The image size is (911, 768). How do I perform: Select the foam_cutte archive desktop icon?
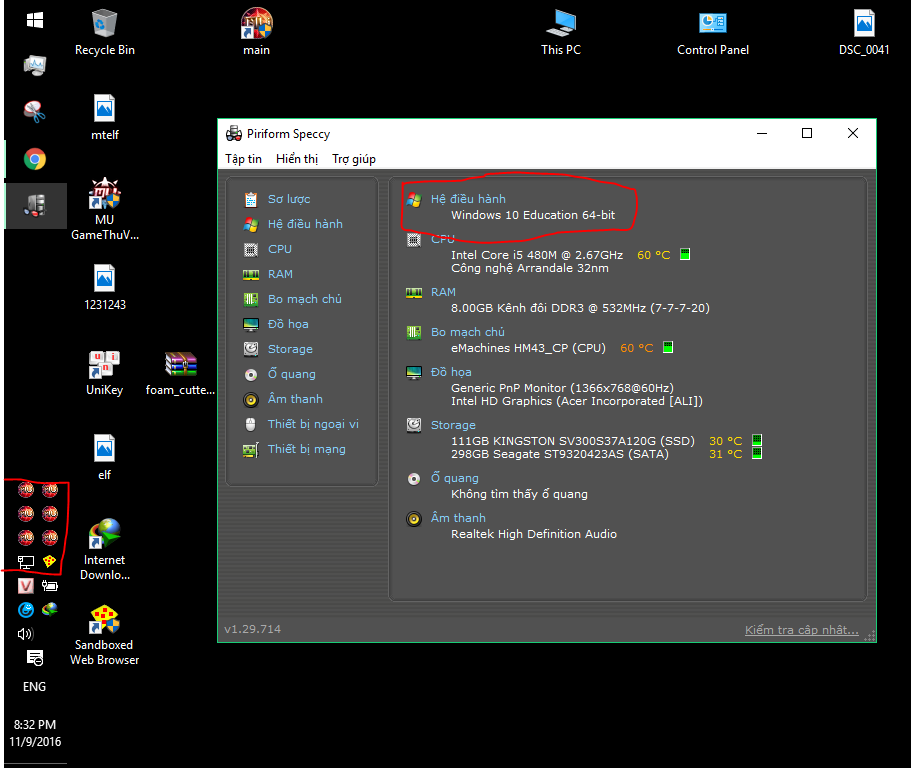click(x=181, y=373)
